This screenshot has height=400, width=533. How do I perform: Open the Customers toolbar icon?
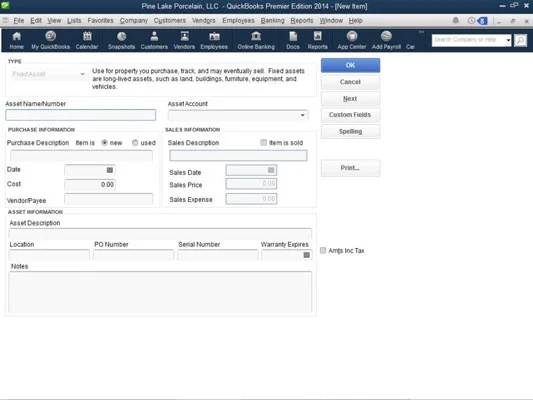[154, 40]
